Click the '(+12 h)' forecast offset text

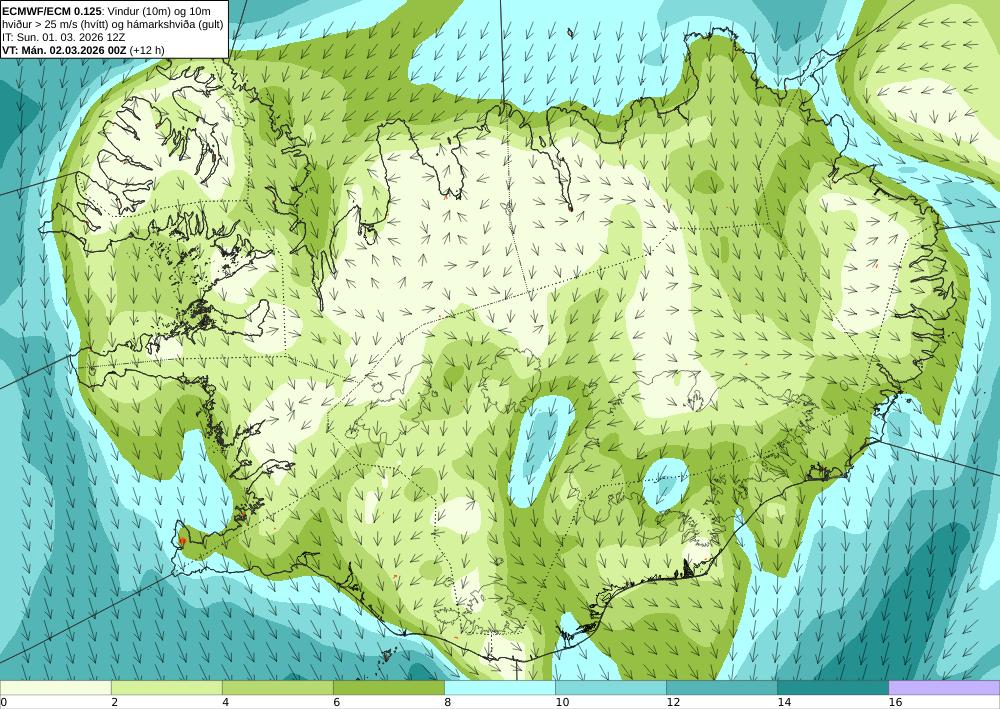point(149,50)
